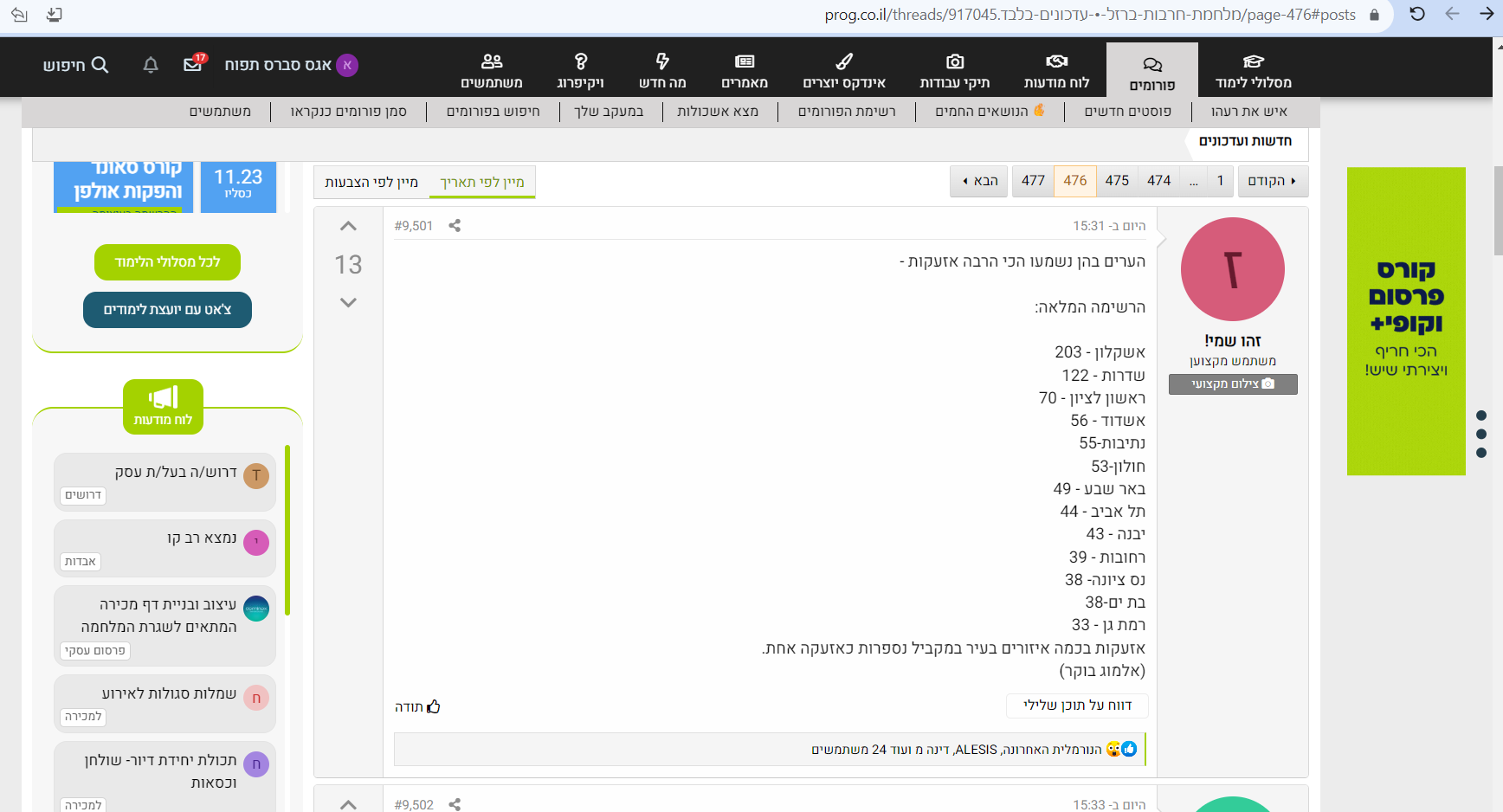Jump to page 1 of the thread

pos(1221,181)
